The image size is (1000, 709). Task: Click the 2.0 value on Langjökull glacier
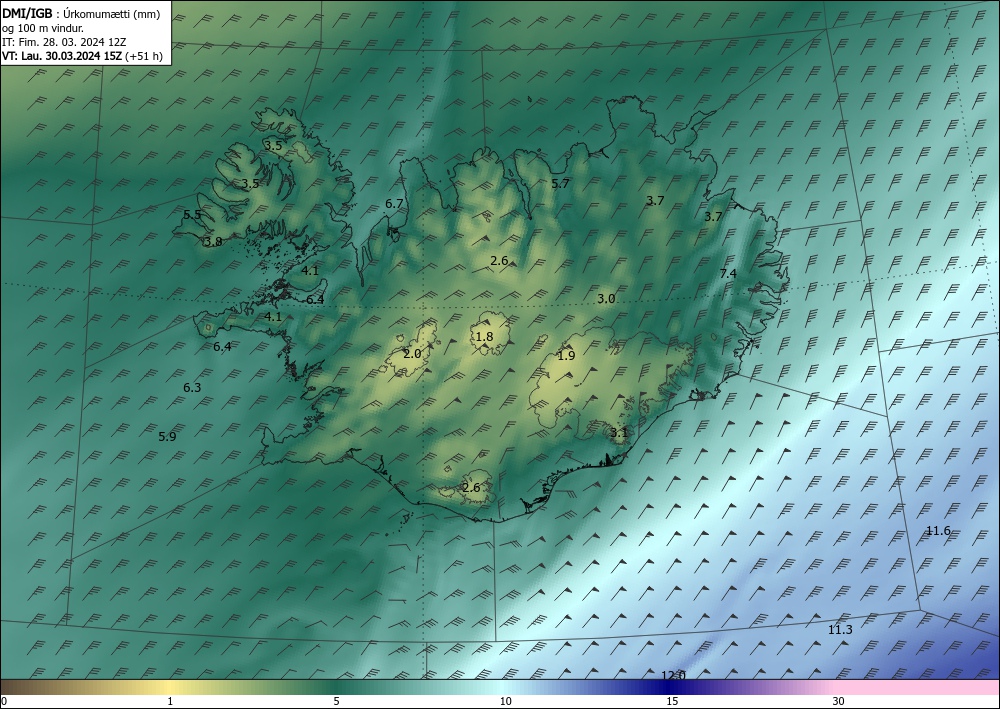pyautogui.click(x=413, y=353)
